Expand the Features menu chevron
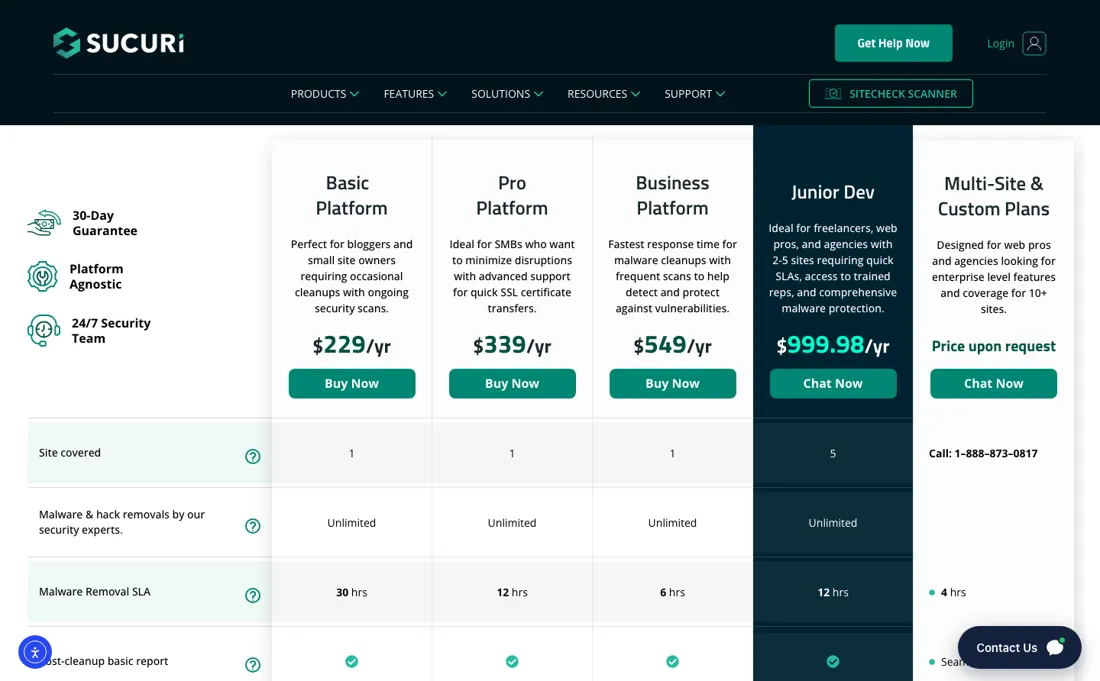 (442, 94)
